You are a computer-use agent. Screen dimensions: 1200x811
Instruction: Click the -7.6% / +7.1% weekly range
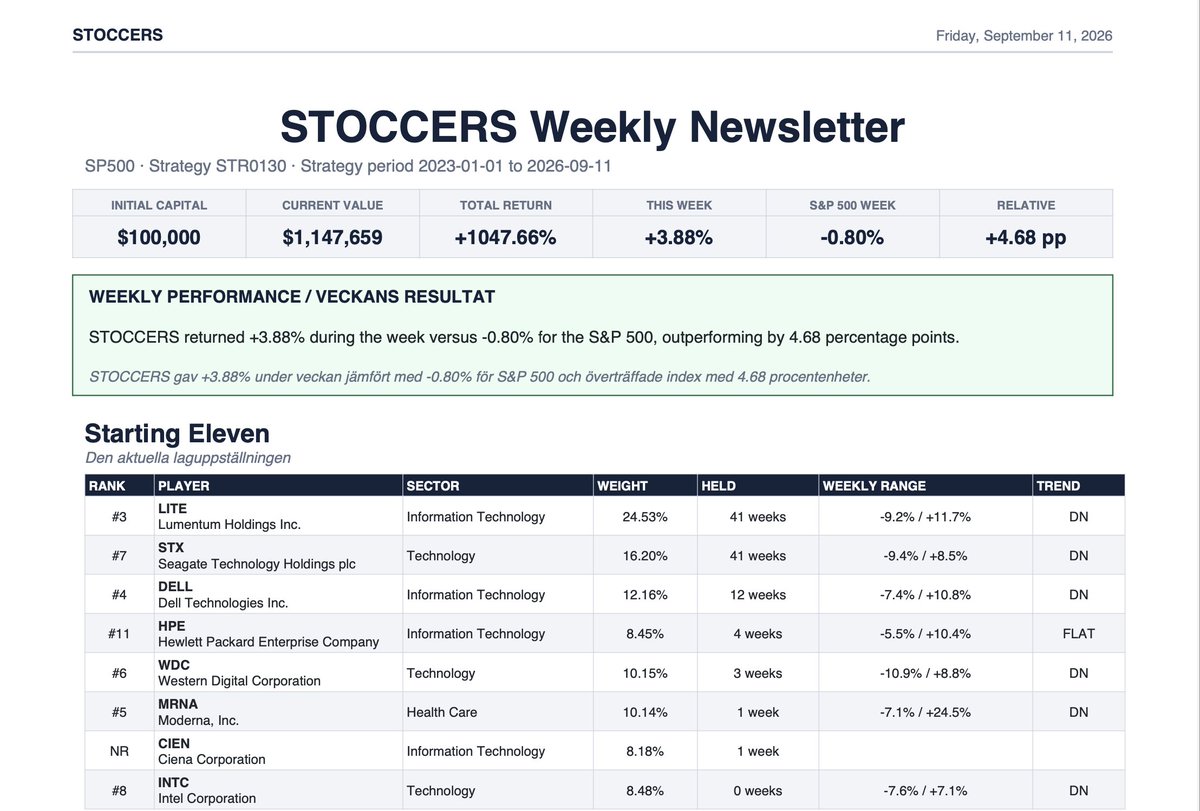pyautogui.click(x=925, y=790)
